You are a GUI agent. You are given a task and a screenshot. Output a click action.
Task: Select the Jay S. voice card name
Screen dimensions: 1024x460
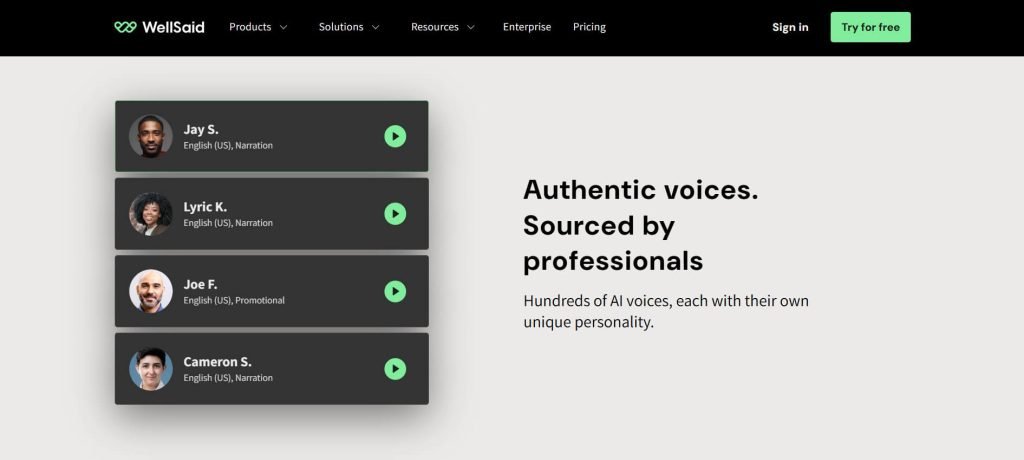[x=201, y=129]
